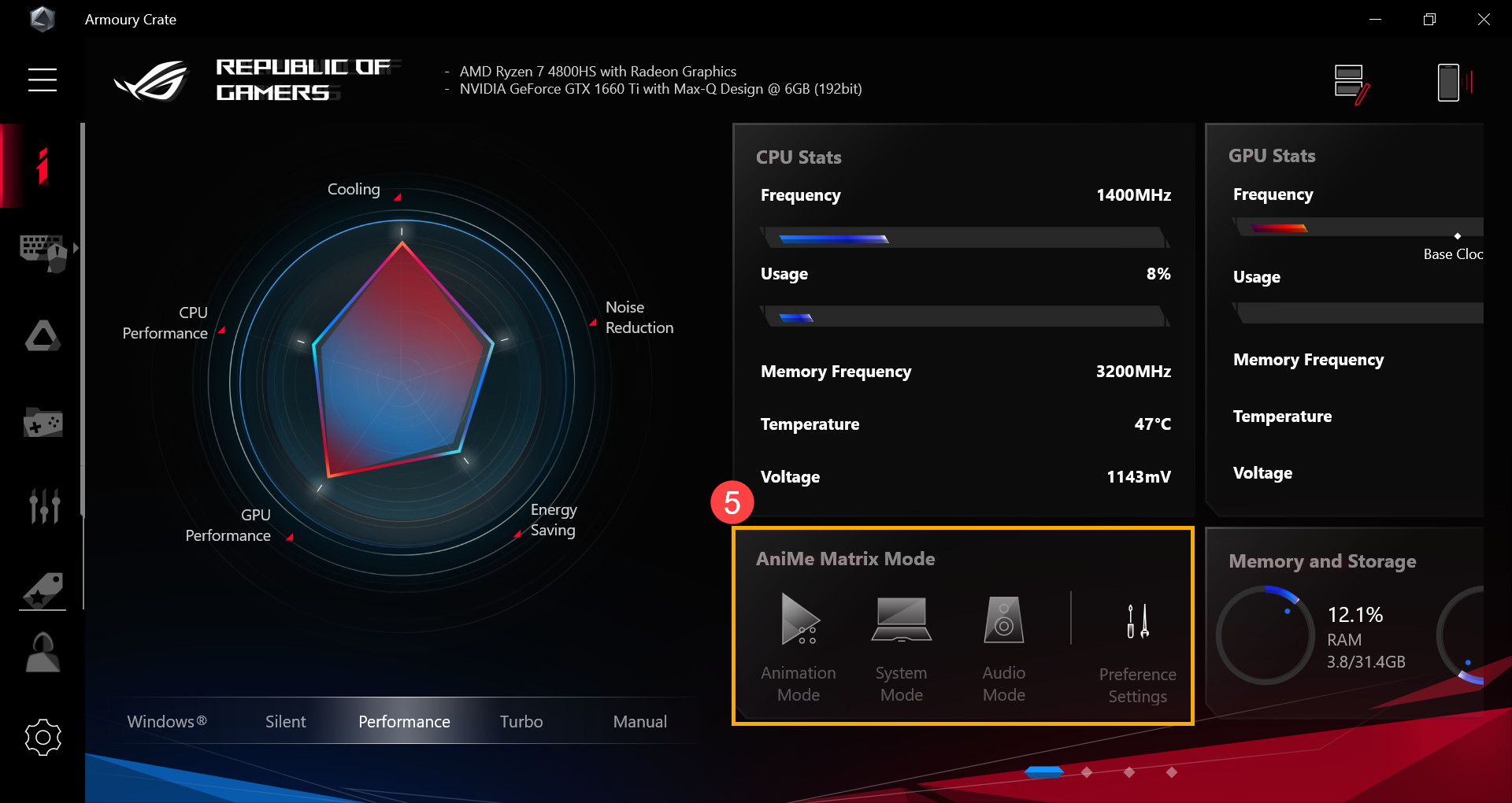Click the CPU Frequency bar

[x=965, y=238]
